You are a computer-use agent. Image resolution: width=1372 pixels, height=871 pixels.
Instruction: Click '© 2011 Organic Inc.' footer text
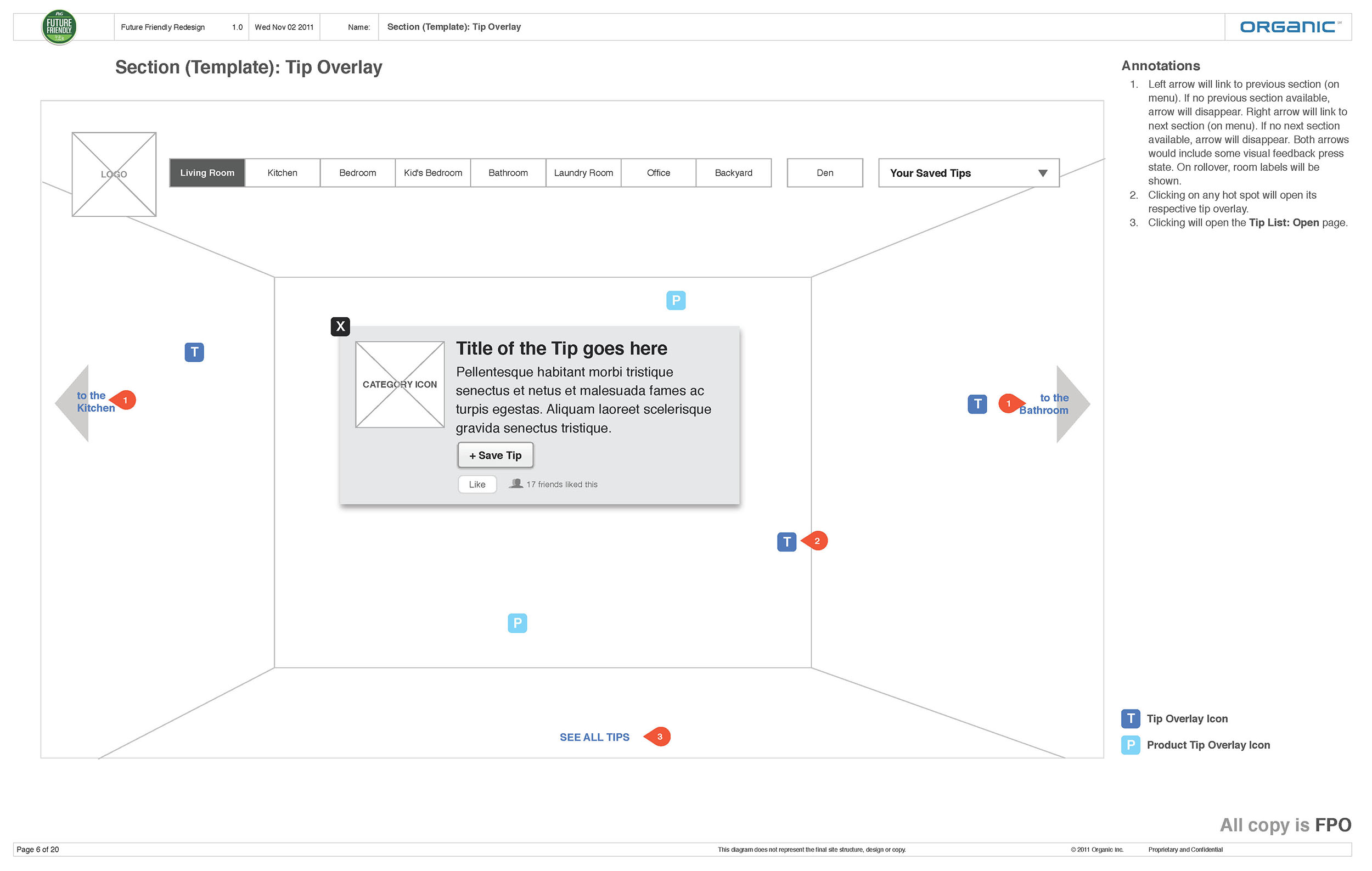1097,850
